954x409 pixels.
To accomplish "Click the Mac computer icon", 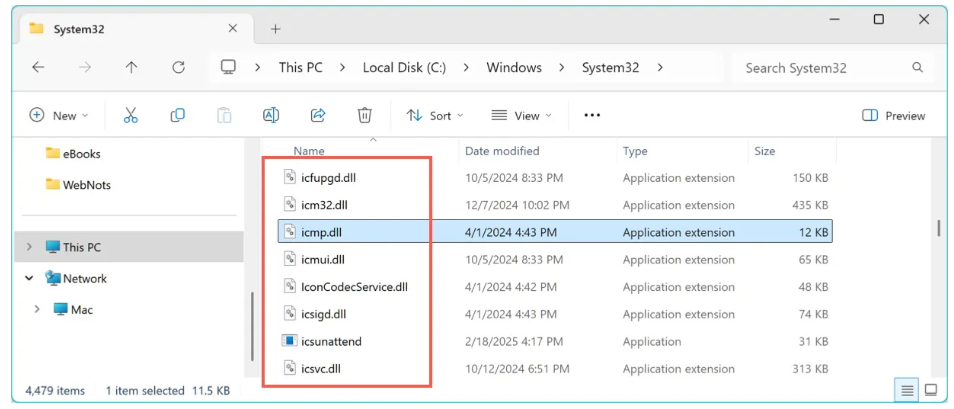I will [60, 309].
